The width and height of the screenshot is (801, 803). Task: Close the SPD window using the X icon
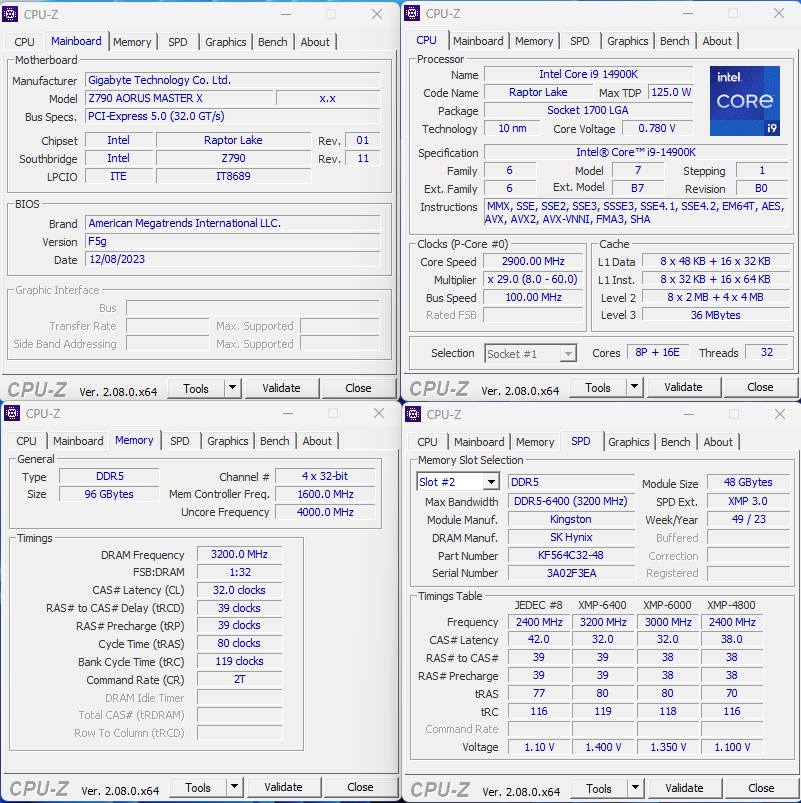pos(778,414)
